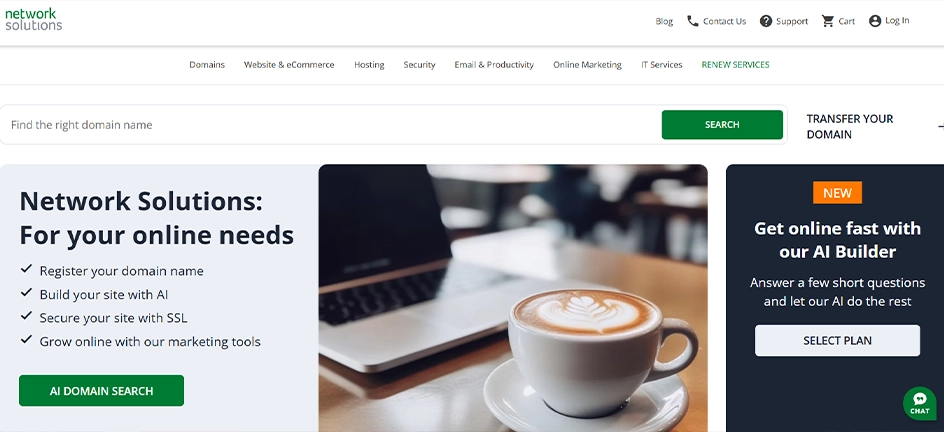Click the Log In profile icon
The height and width of the screenshot is (432, 944).
875,21
